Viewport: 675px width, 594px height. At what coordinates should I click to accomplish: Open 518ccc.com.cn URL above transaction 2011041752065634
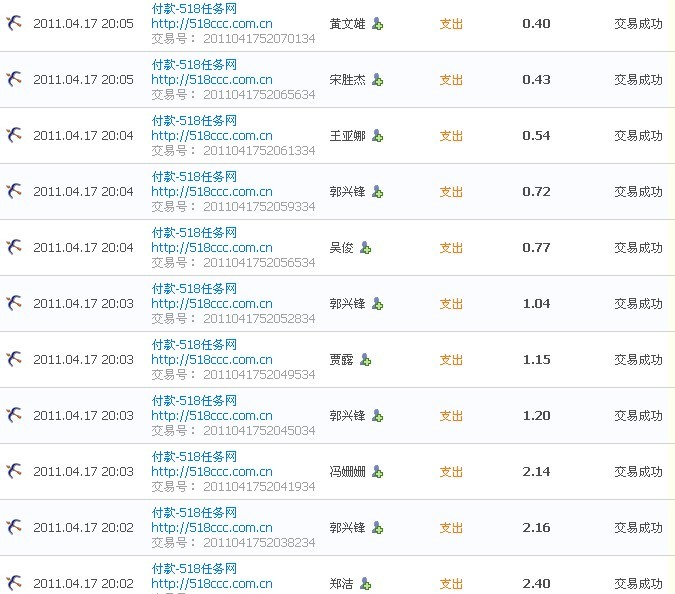pyautogui.click(x=212, y=79)
